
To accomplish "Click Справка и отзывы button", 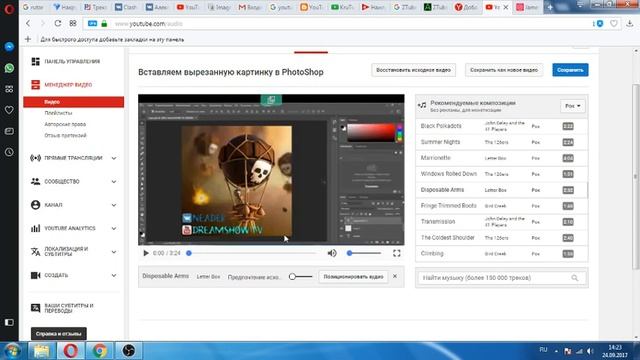I will 58,333.
